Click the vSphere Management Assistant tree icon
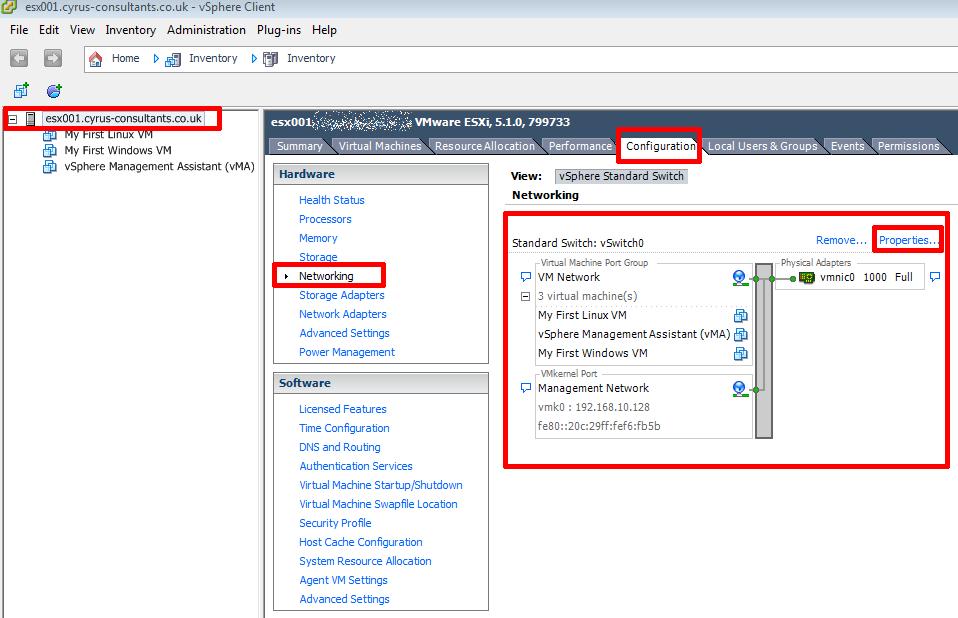 point(49,166)
